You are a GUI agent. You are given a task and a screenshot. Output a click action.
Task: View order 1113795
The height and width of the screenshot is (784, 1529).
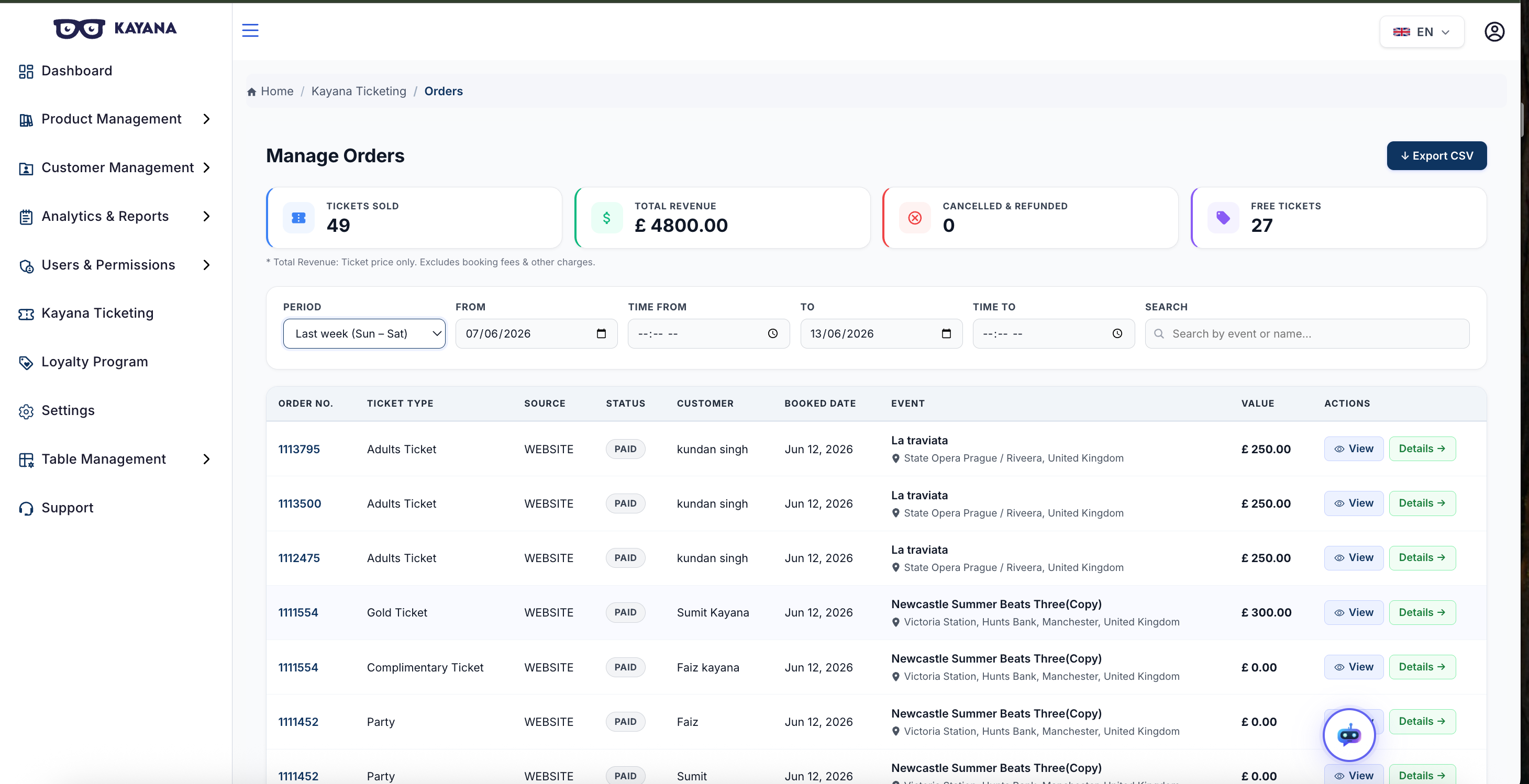click(x=1353, y=449)
